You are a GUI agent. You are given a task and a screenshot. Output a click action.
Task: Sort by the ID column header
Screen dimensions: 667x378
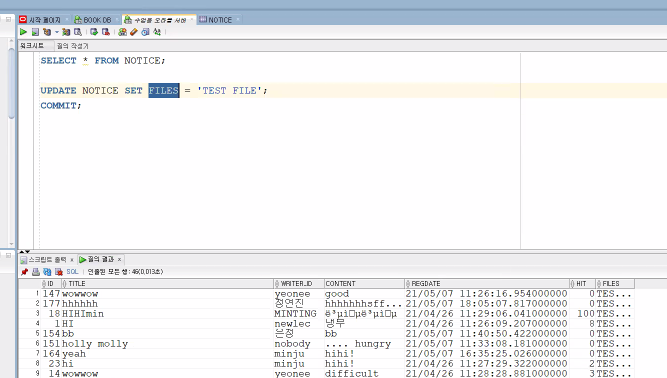(x=50, y=284)
